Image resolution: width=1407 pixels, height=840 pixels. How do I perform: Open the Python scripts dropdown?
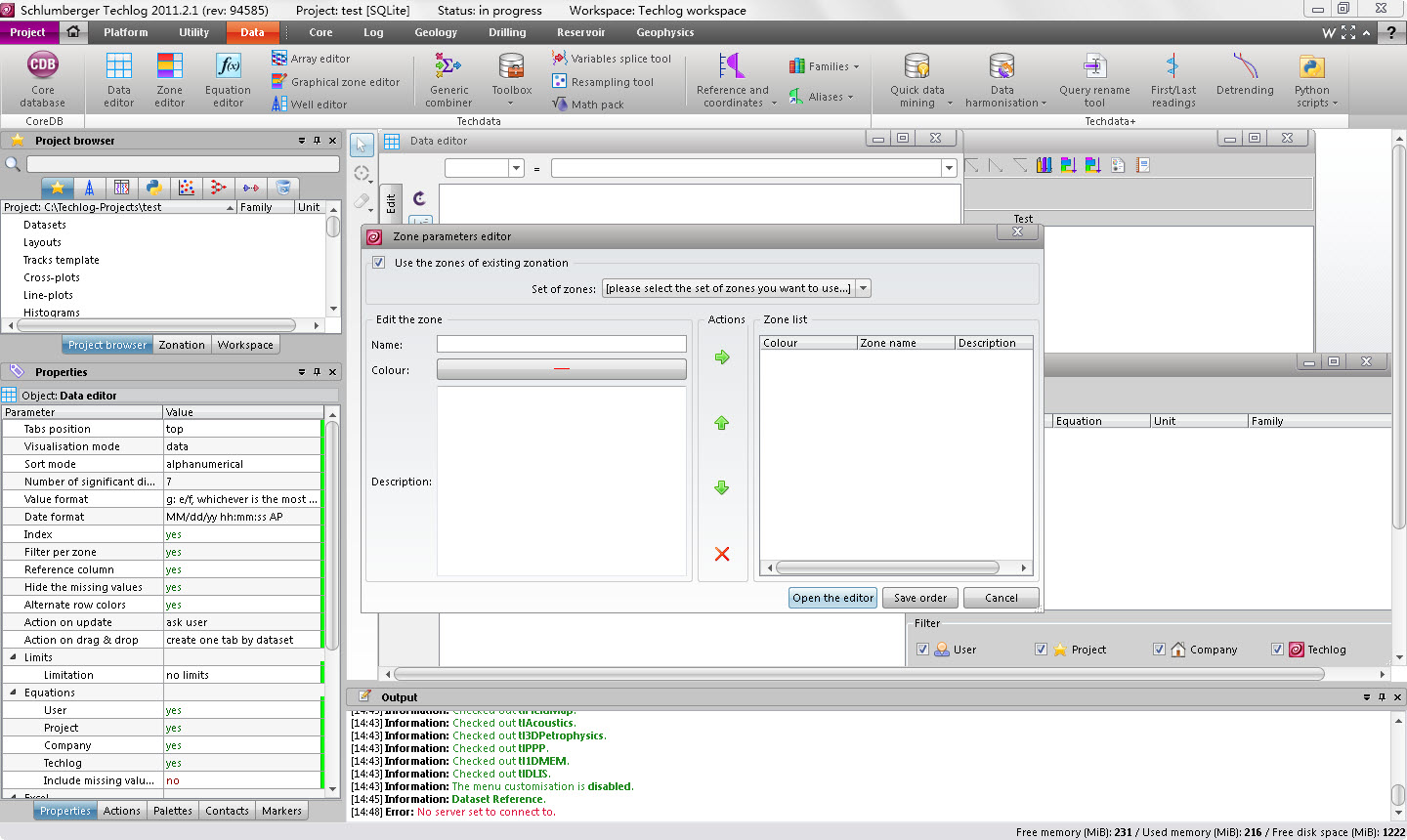click(1335, 103)
